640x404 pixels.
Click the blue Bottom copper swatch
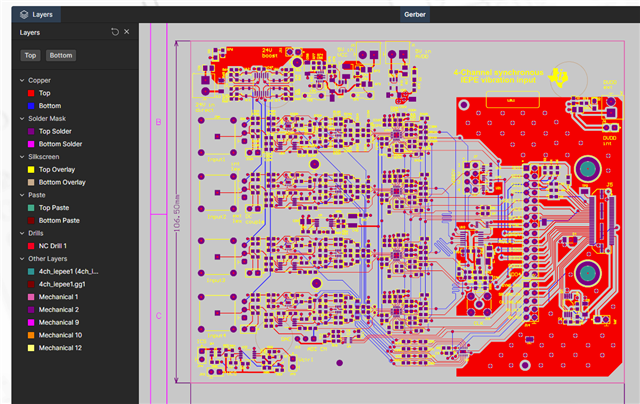coord(31,106)
